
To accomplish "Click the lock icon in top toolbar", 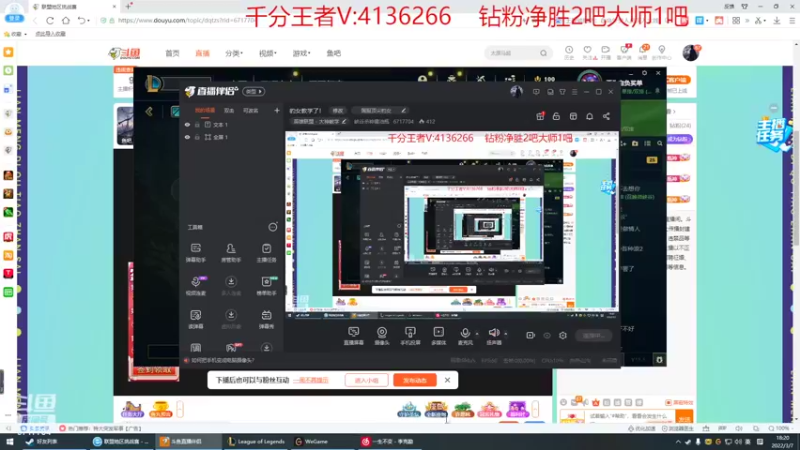I will click(556, 116).
